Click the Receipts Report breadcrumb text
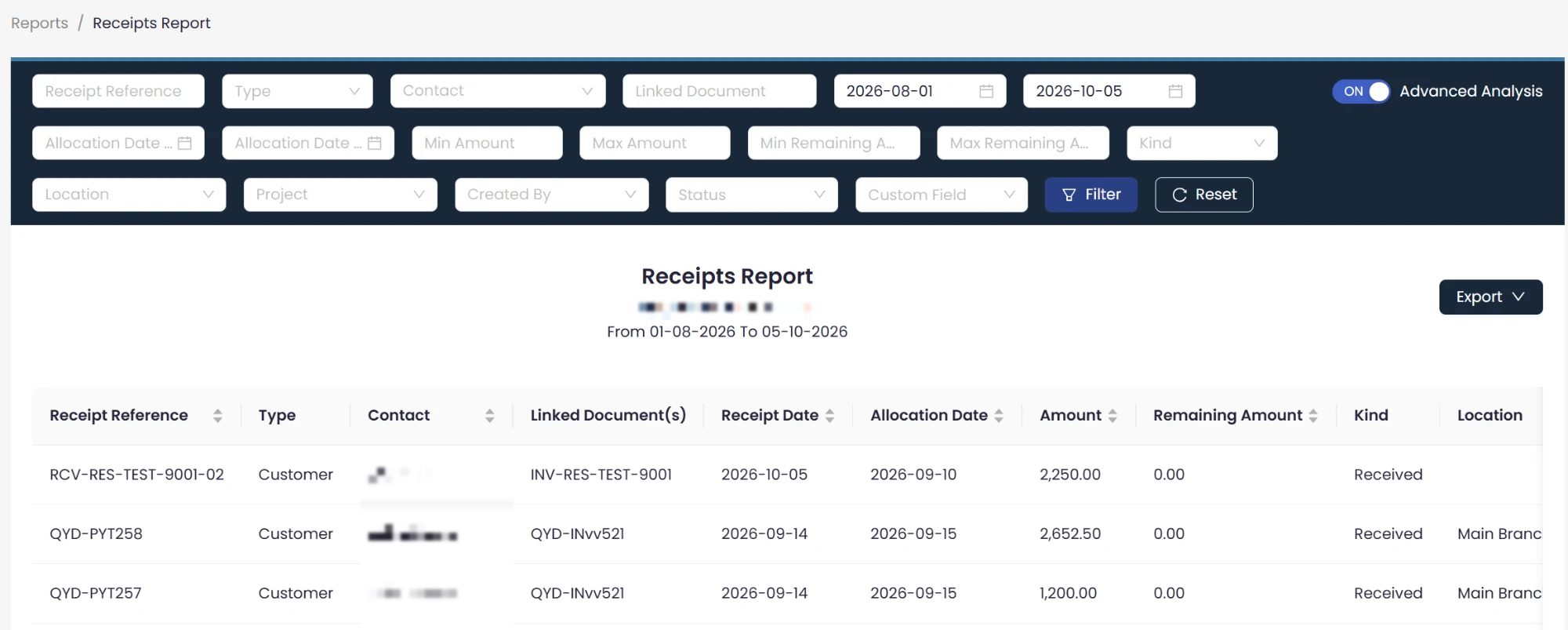1568x630 pixels. pos(151,24)
